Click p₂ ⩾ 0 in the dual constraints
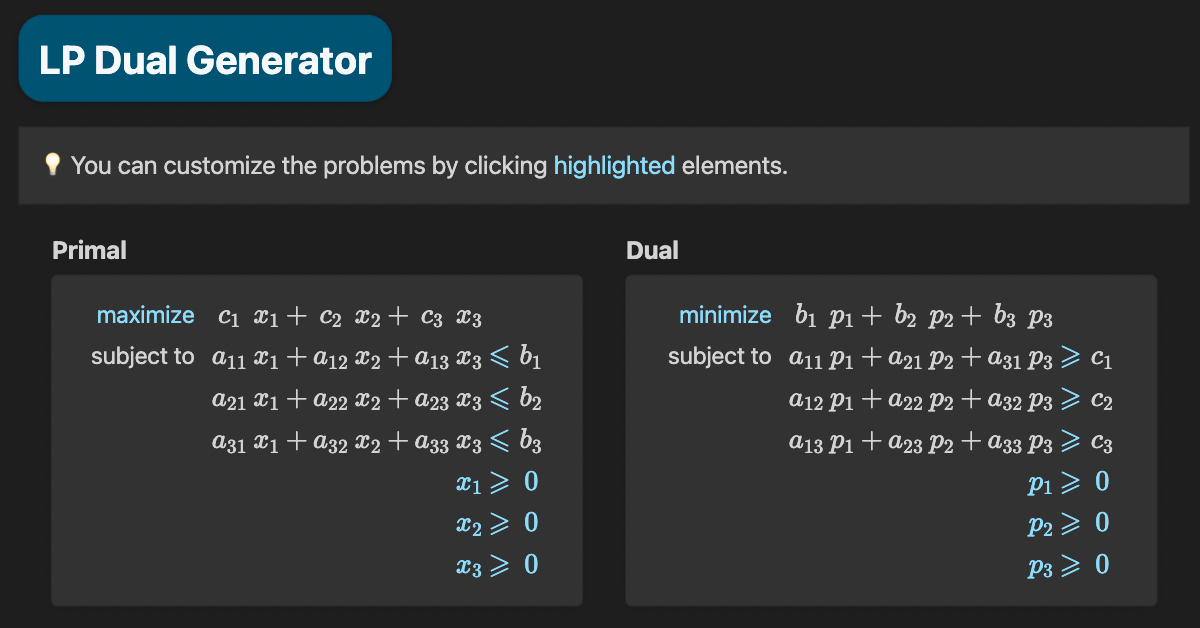Screen dimensions: 1200x628 1066,523
